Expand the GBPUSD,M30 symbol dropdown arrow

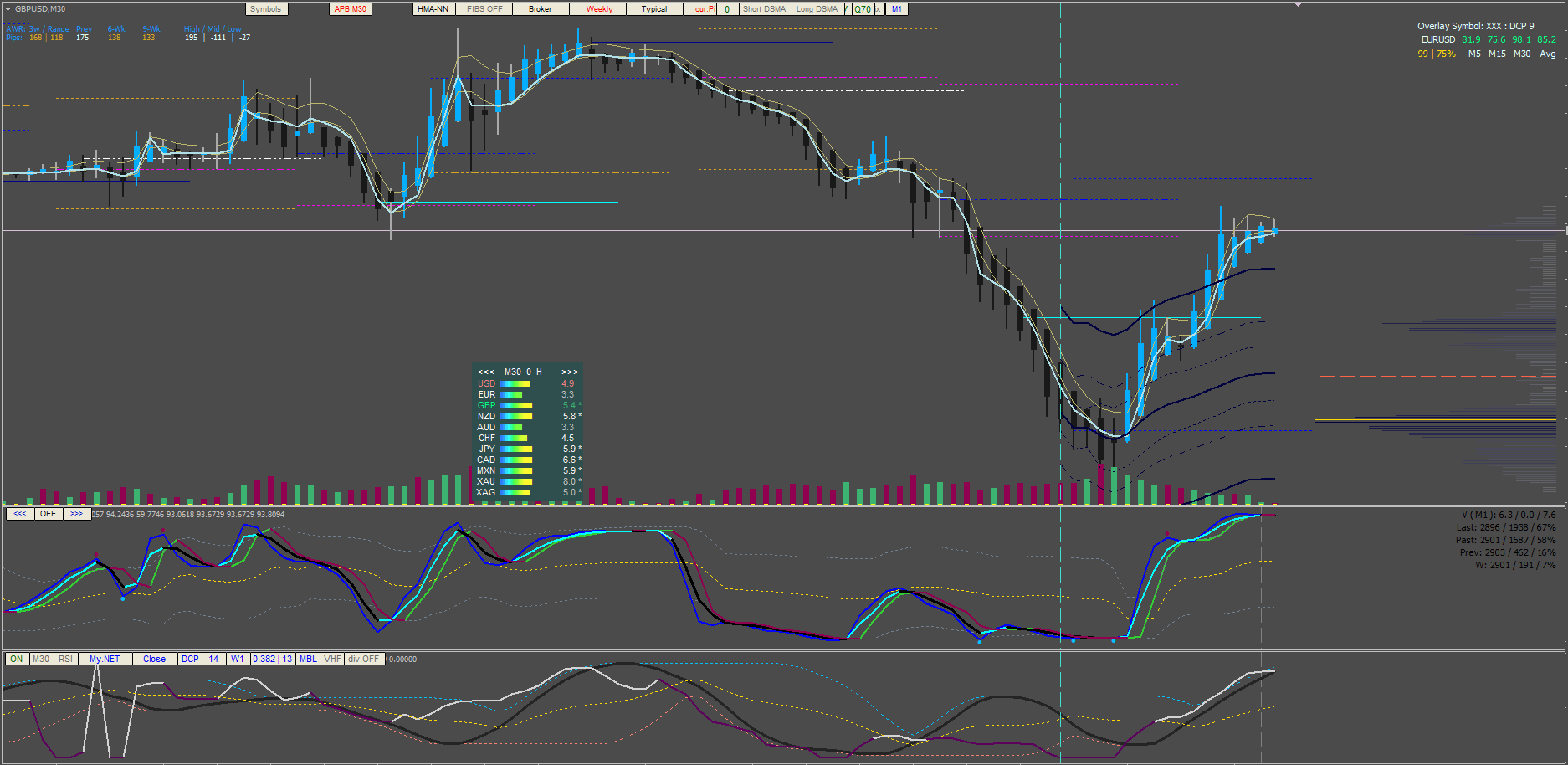point(7,9)
